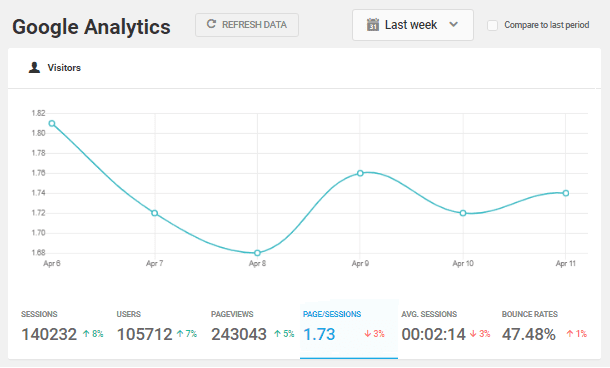
Task: Click the green up arrow next to Users
Action: click(180, 333)
